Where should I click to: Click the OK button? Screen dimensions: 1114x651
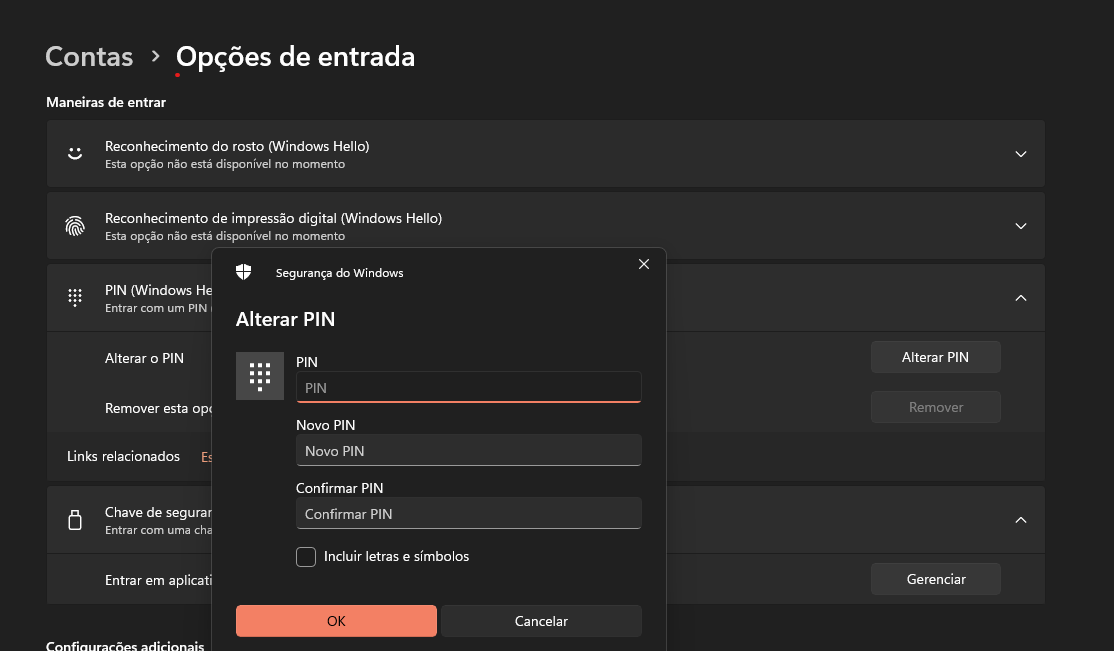pos(336,621)
